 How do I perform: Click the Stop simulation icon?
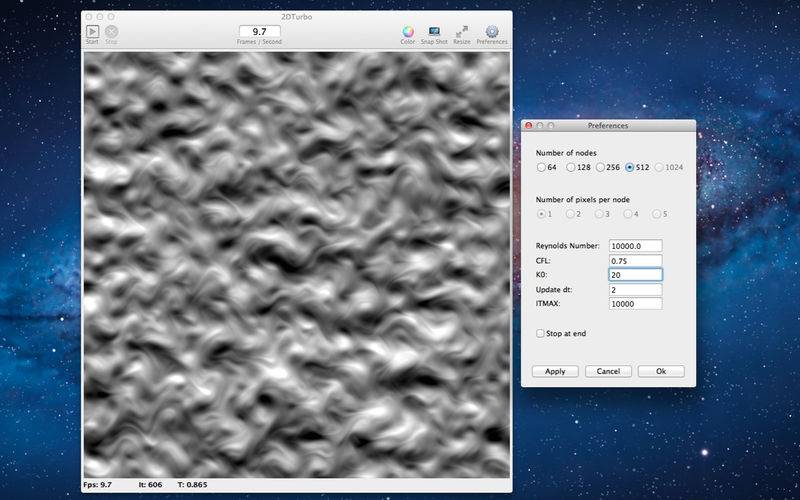coord(111,32)
